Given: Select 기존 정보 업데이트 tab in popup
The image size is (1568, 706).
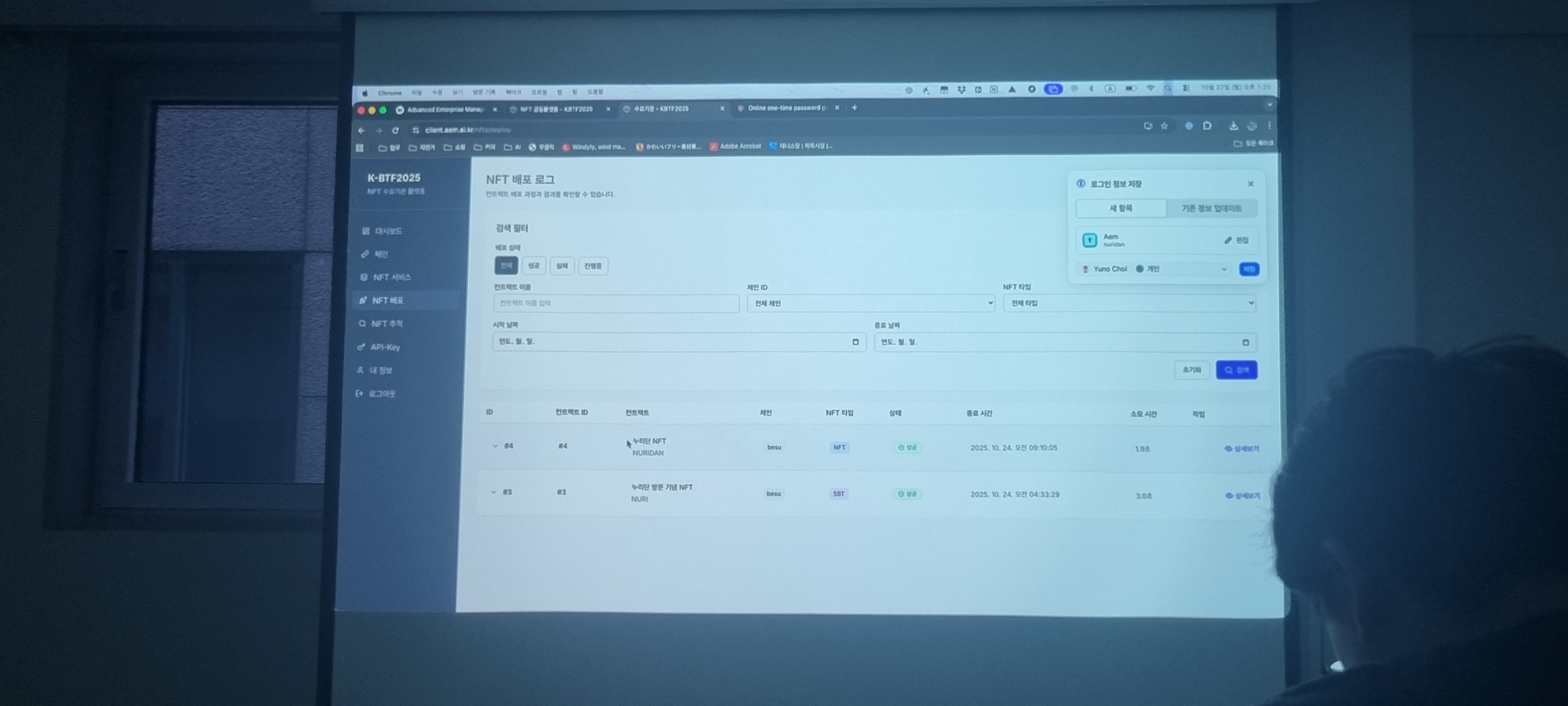Looking at the screenshot, I should click(x=1211, y=209).
